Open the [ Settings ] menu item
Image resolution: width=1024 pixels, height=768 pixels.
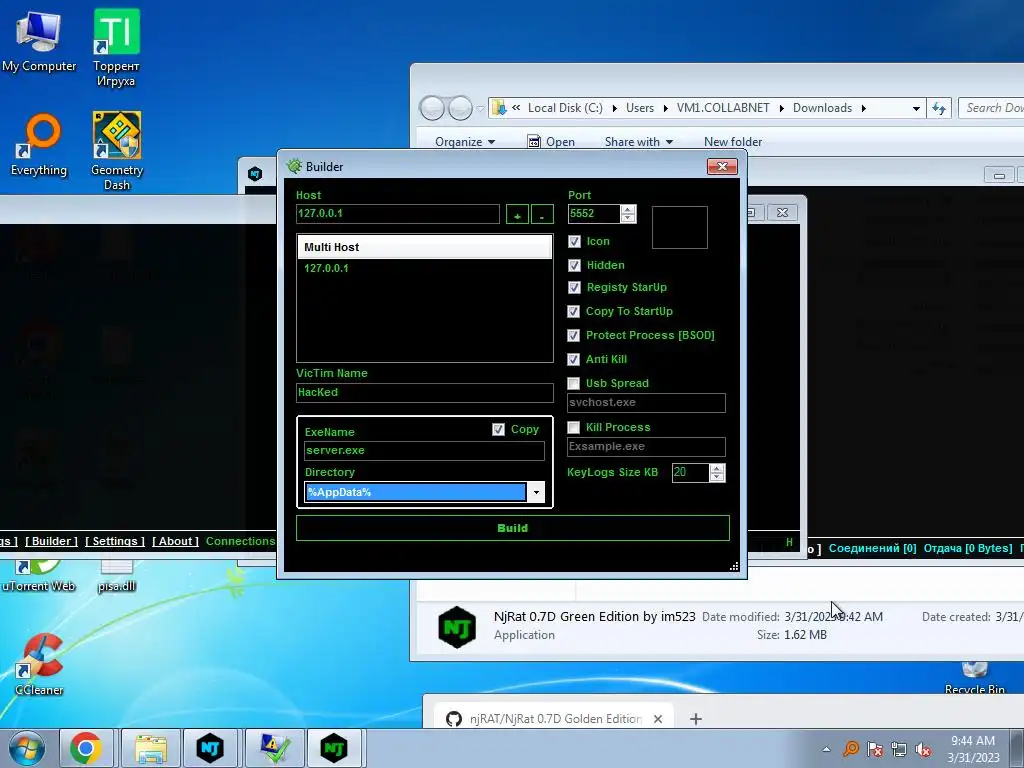[115, 541]
